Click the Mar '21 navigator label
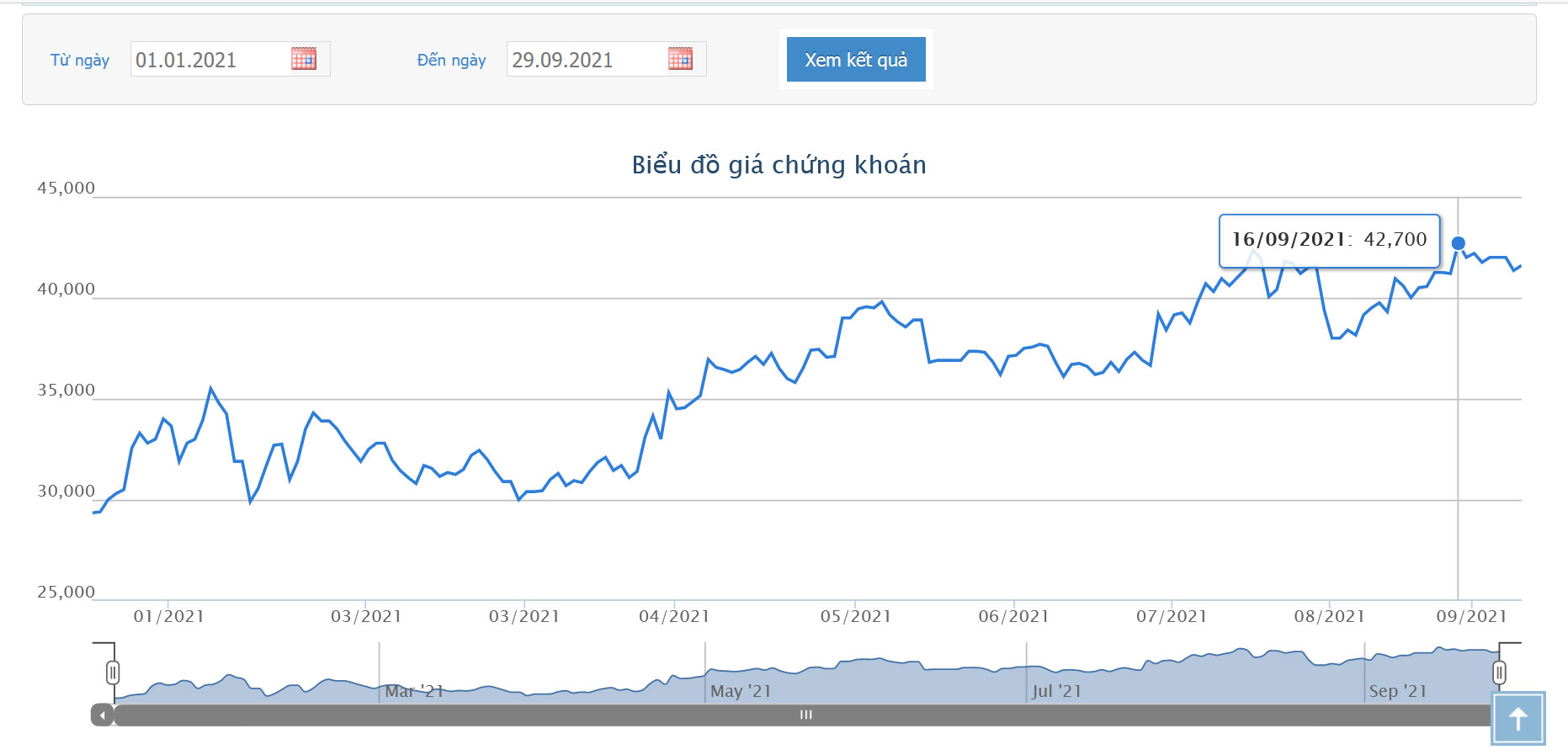Image resolution: width=1568 pixels, height=755 pixels. click(414, 691)
